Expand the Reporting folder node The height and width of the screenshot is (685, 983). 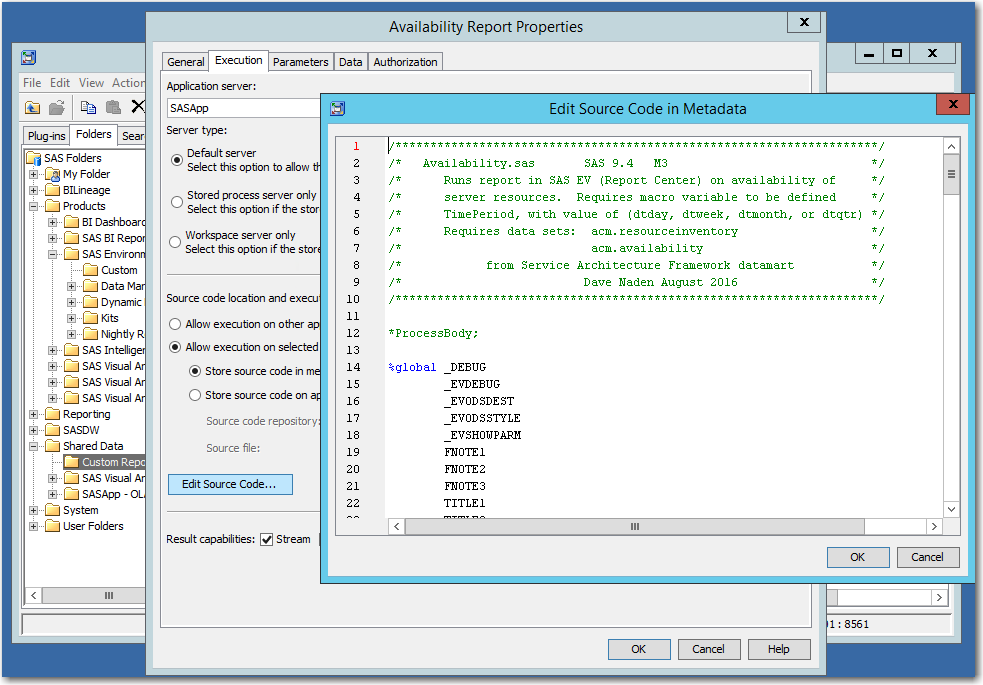pyautogui.click(x=35, y=414)
